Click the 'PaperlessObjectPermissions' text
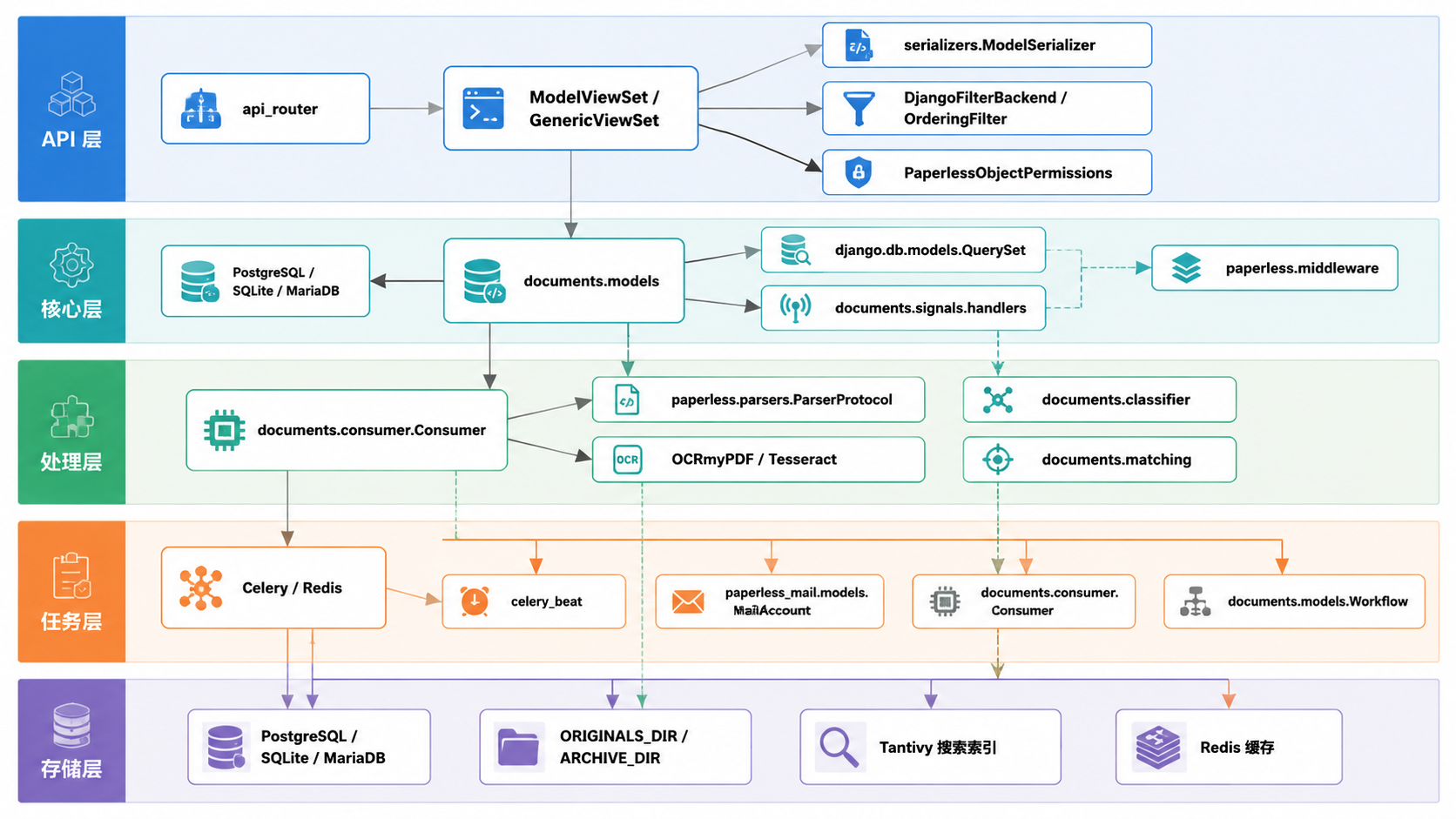The image size is (1456, 819). coord(1008,173)
